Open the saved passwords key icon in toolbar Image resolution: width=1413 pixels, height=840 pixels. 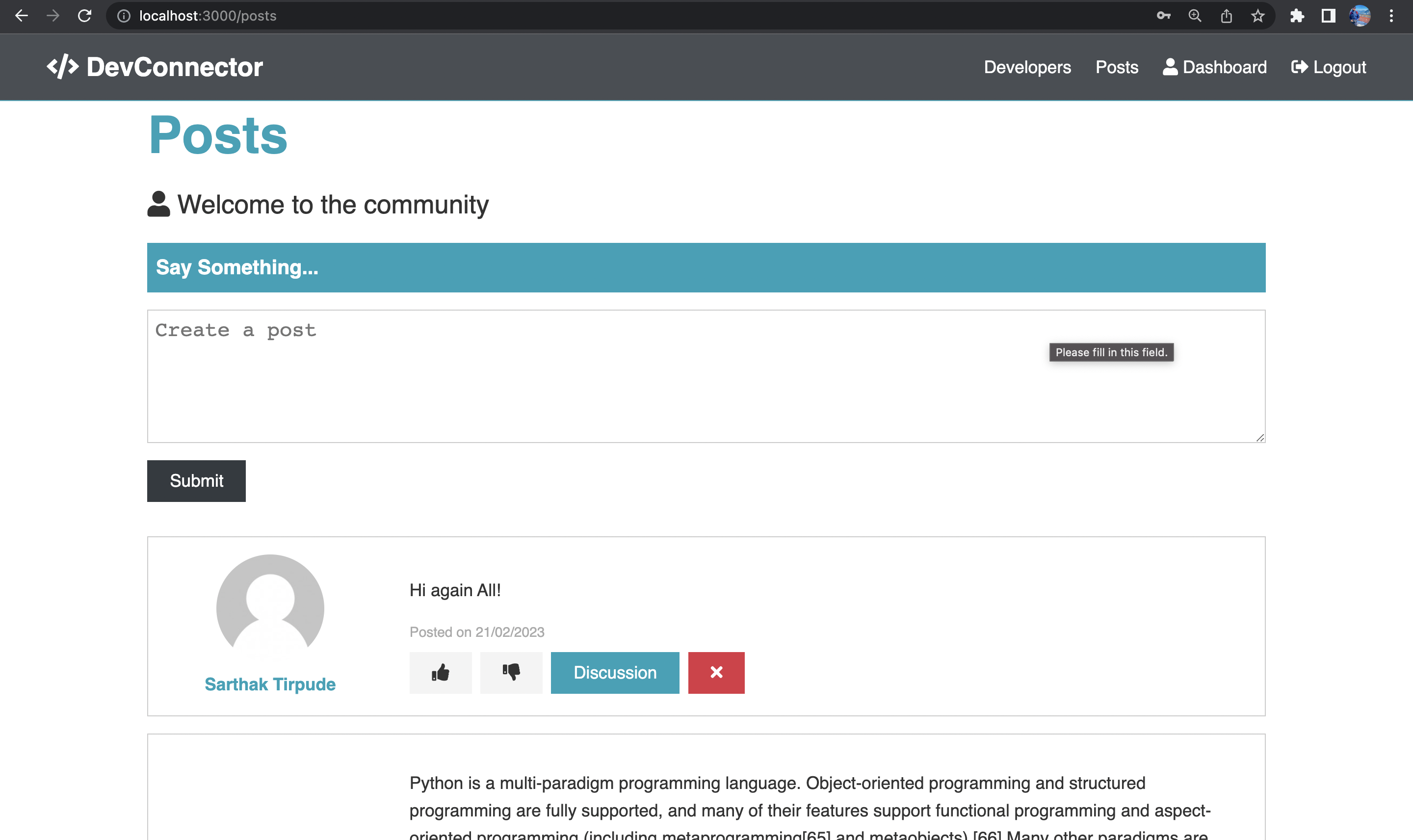(1165, 15)
